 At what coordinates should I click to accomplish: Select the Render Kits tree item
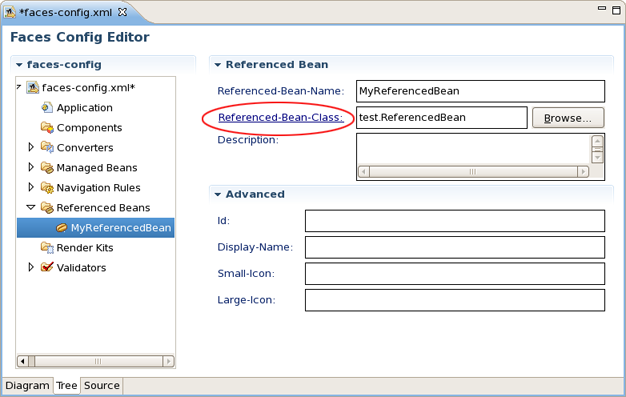coord(85,248)
